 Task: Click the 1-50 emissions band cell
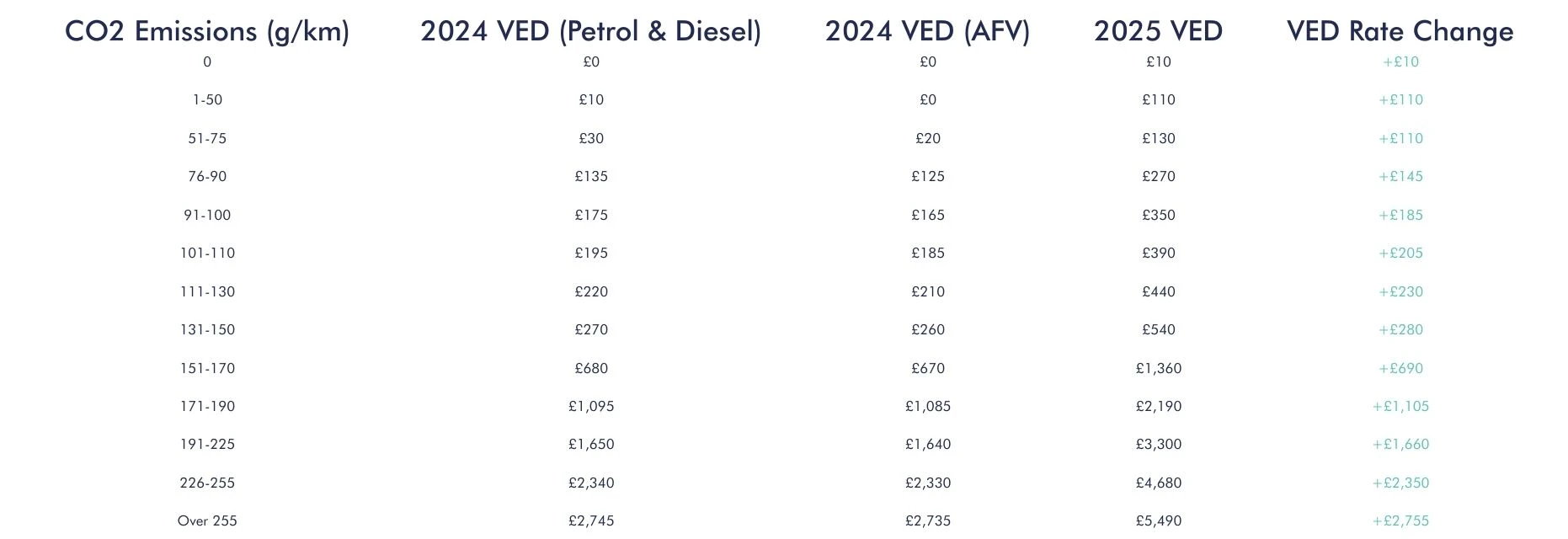click(207, 99)
